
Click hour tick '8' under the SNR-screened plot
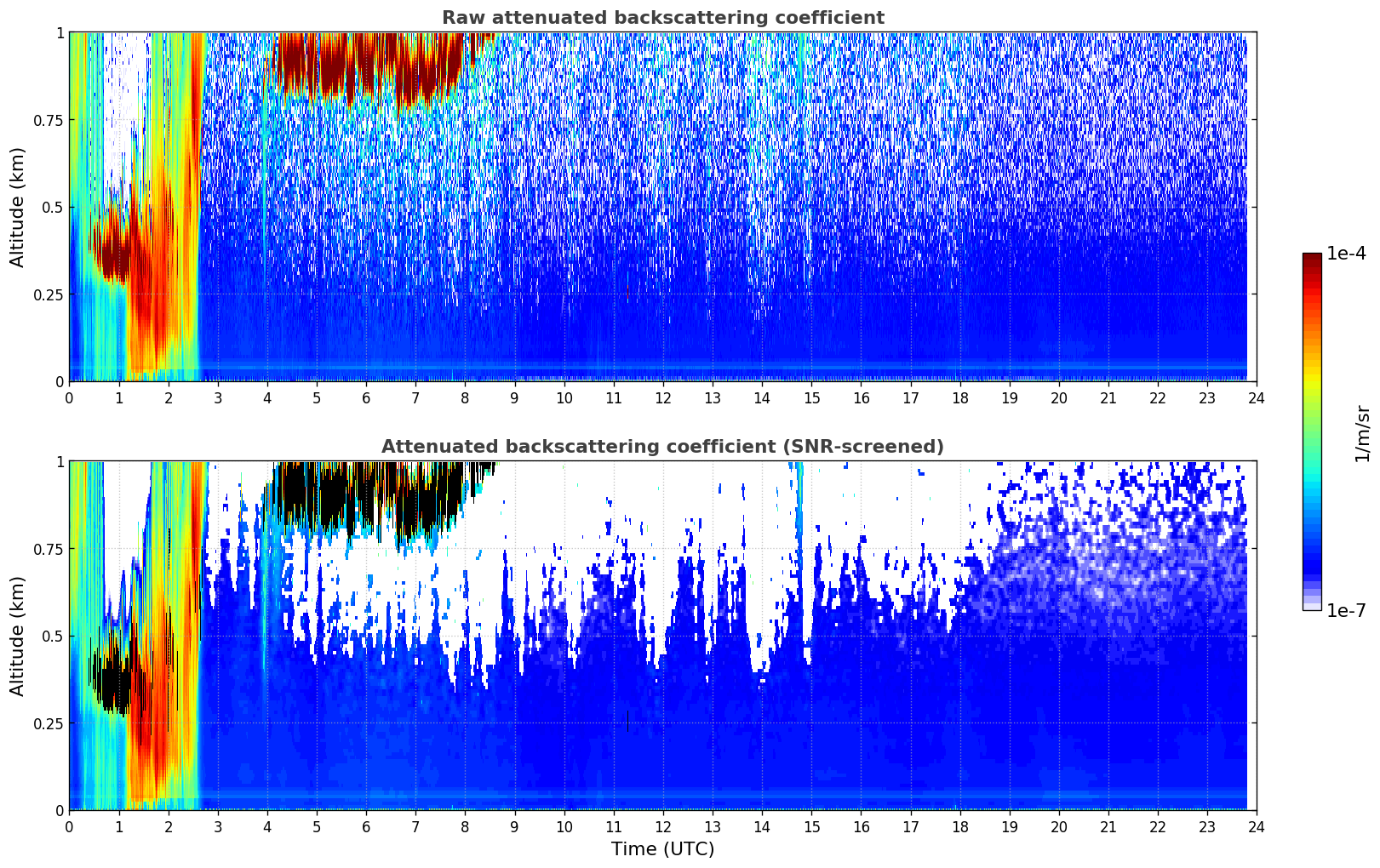click(x=465, y=826)
